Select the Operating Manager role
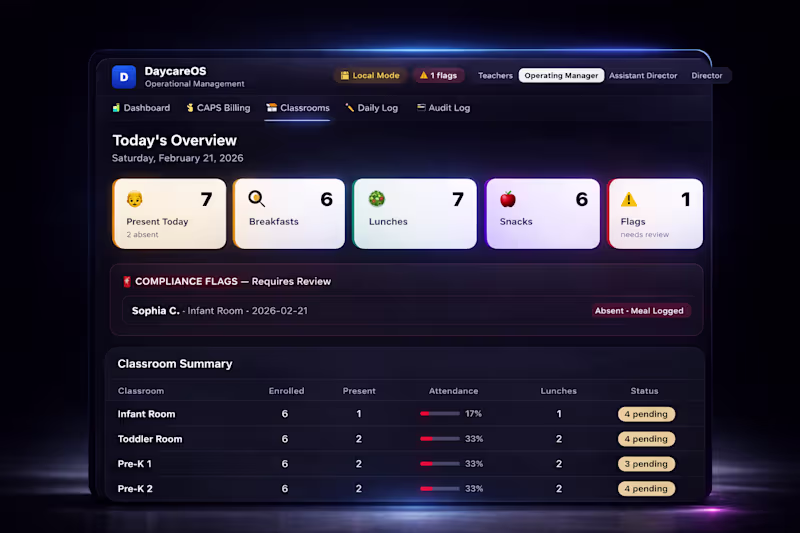Viewport: 800px width, 533px height. pyautogui.click(x=561, y=75)
